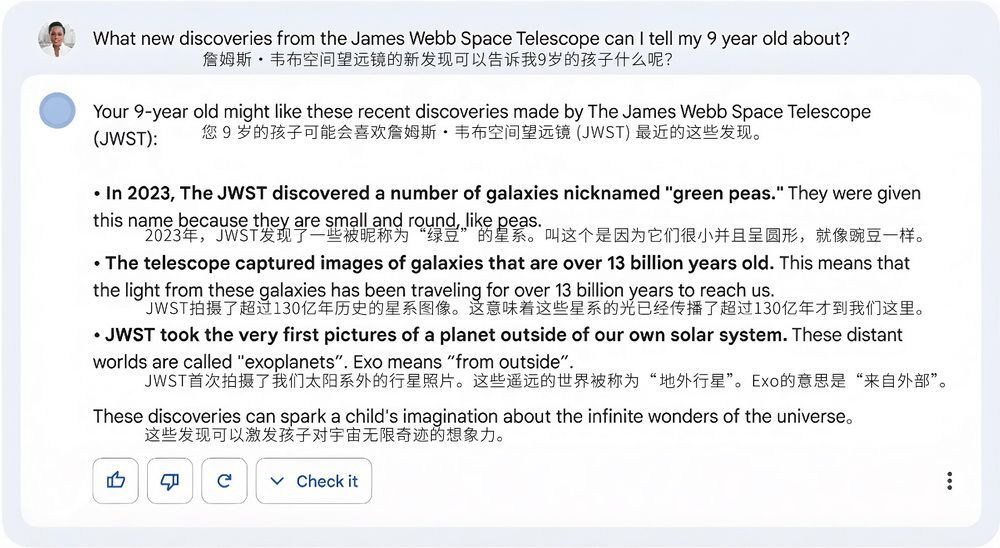The image size is (1000, 548).
Task: Click the Chinese translation of the intro sentence
Action: point(482,132)
